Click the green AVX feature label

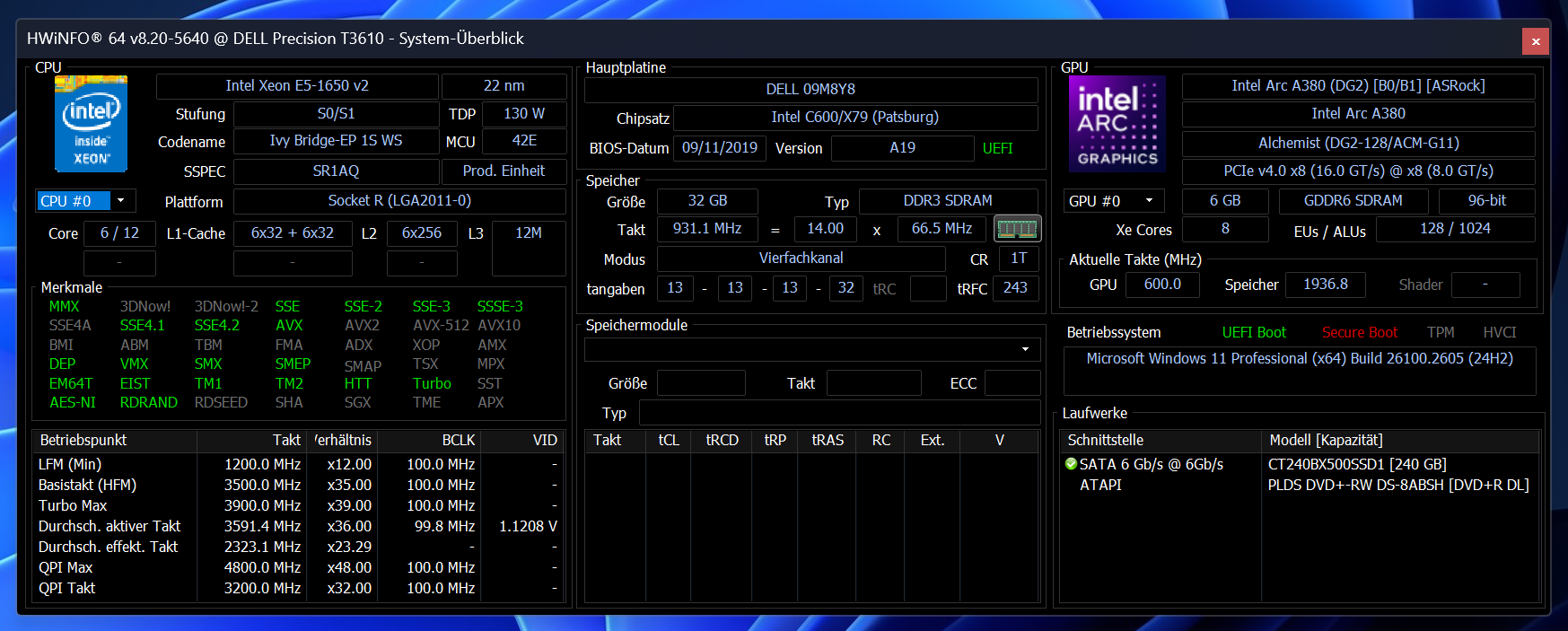(289, 326)
